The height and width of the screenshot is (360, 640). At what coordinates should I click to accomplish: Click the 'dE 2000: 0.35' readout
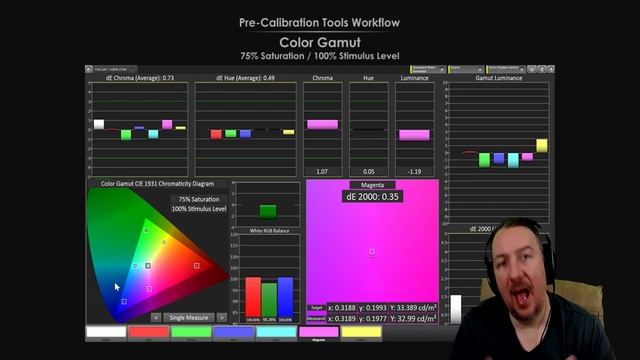coord(372,197)
